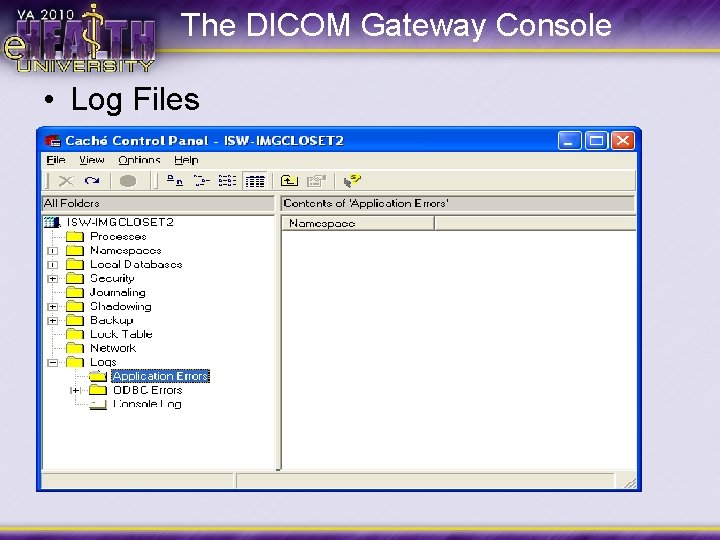Expand the Shadowing tree node

tap(53, 307)
